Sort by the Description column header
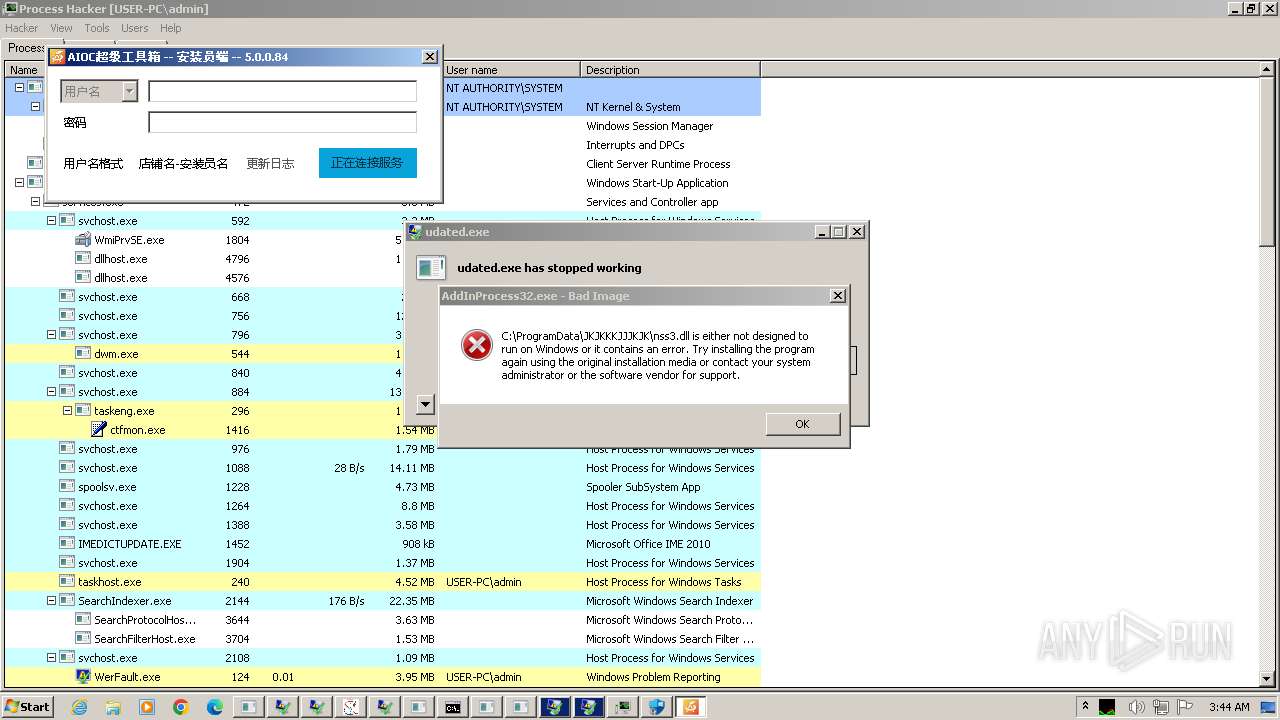Image resolution: width=1280 pixels, height=720 pixels. pyautogui.click(x=670, y=70)
